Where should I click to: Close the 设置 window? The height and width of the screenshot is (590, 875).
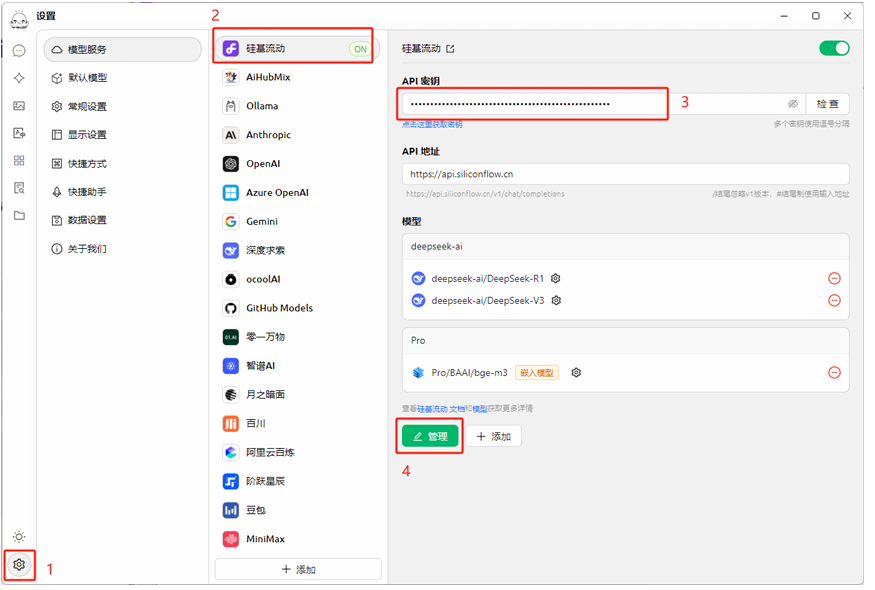[x=847, y=16]
